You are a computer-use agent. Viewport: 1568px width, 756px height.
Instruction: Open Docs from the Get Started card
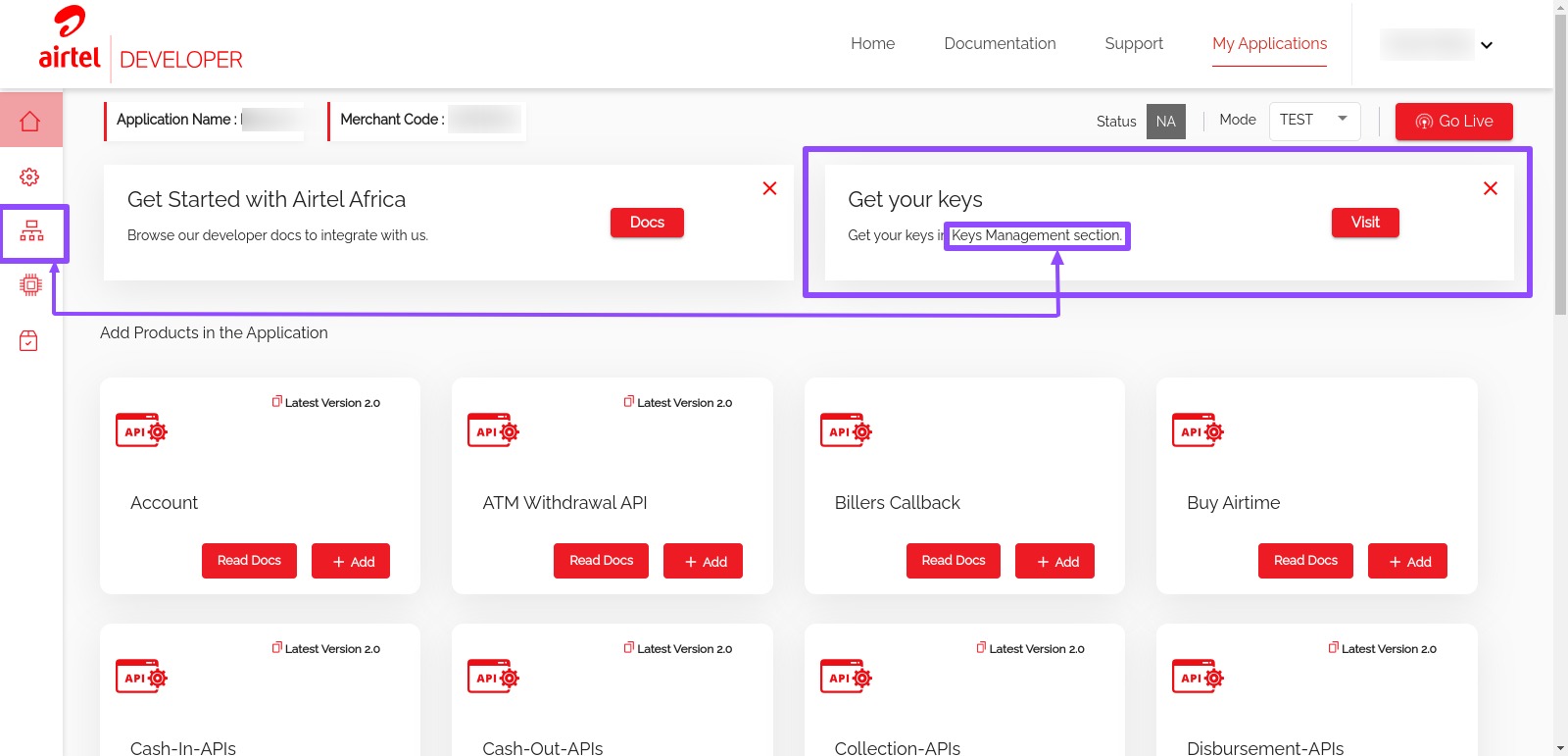(647, 223)
